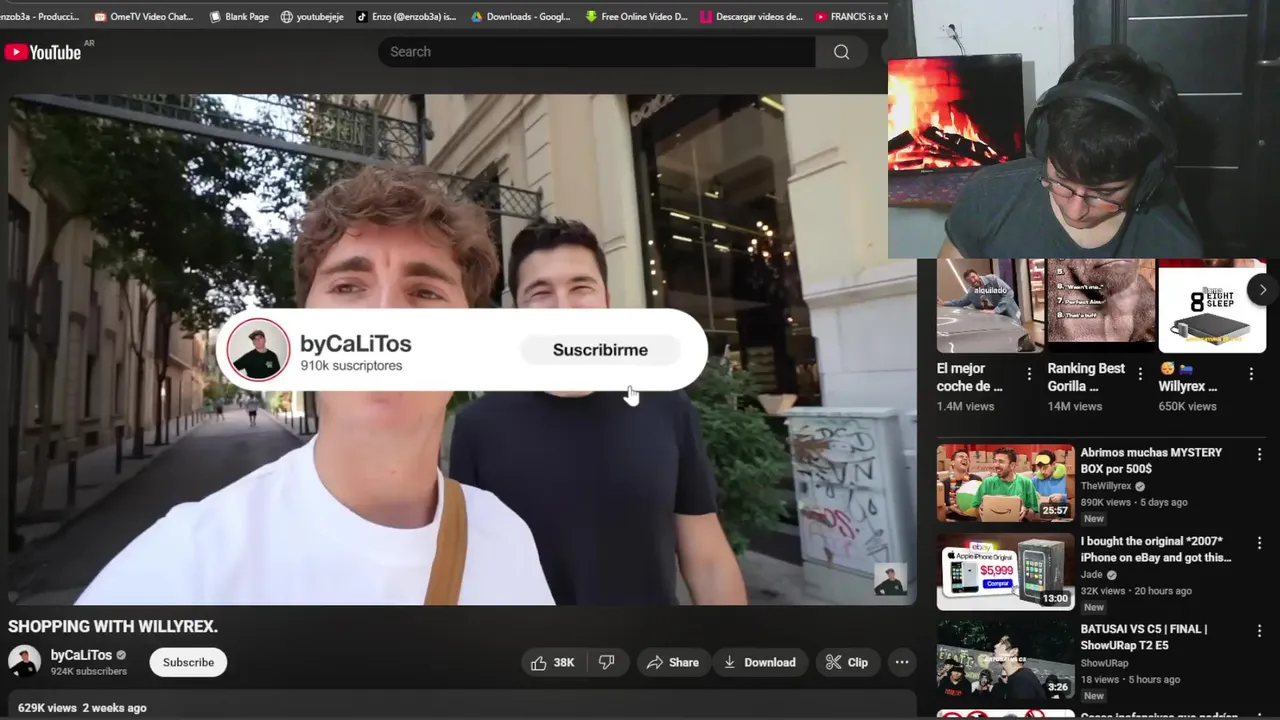Click the channel watermark in video corner
This screenshot has width=1280, height=720.
(890, 580)
